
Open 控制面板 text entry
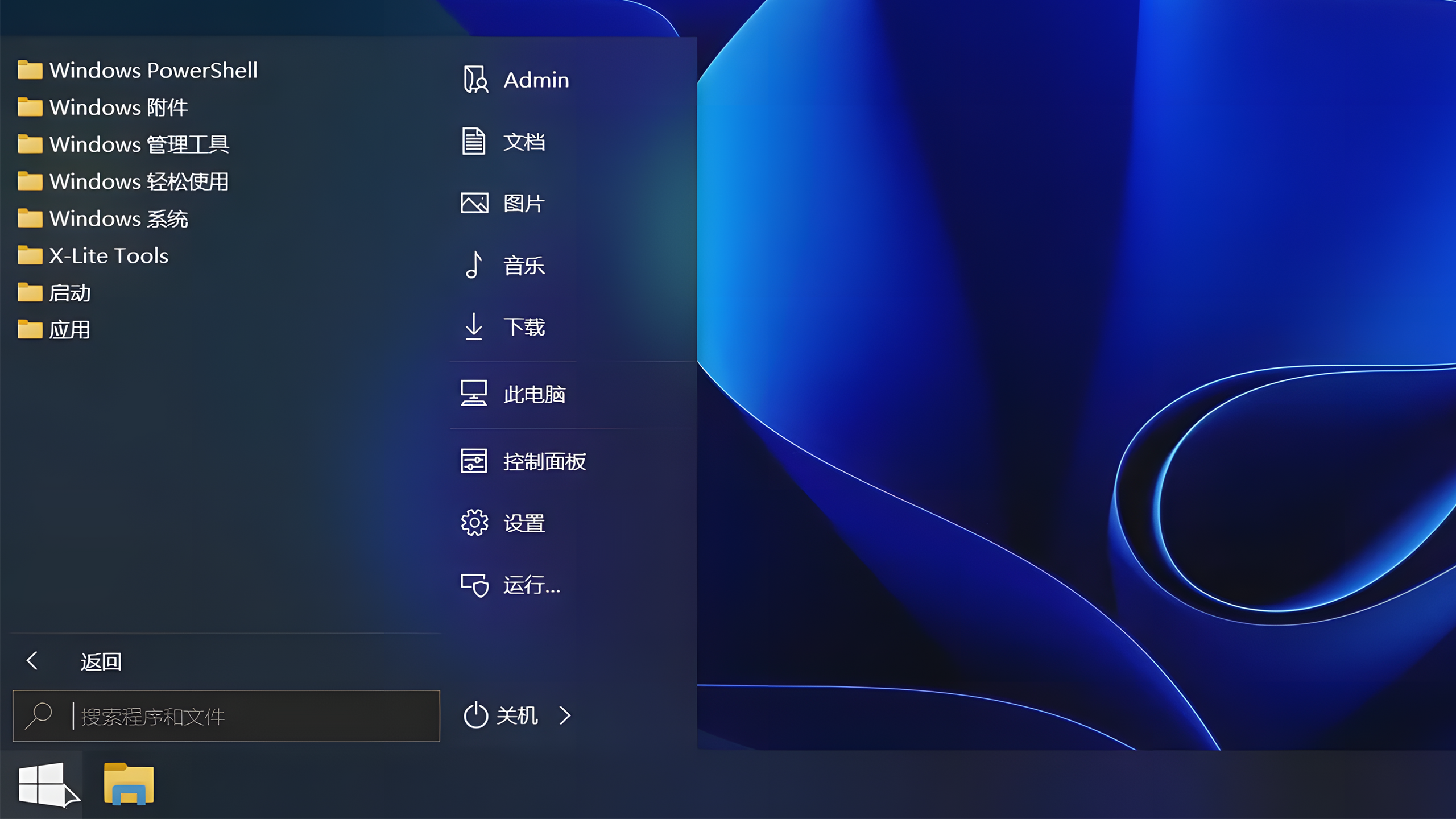(x=544, y=461)
